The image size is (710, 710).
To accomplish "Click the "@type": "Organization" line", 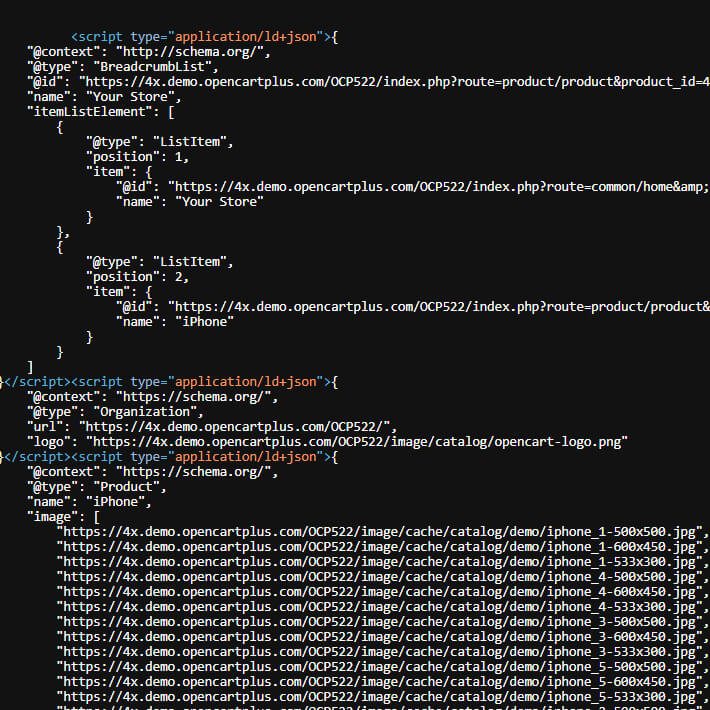I will tap(115, 412).
